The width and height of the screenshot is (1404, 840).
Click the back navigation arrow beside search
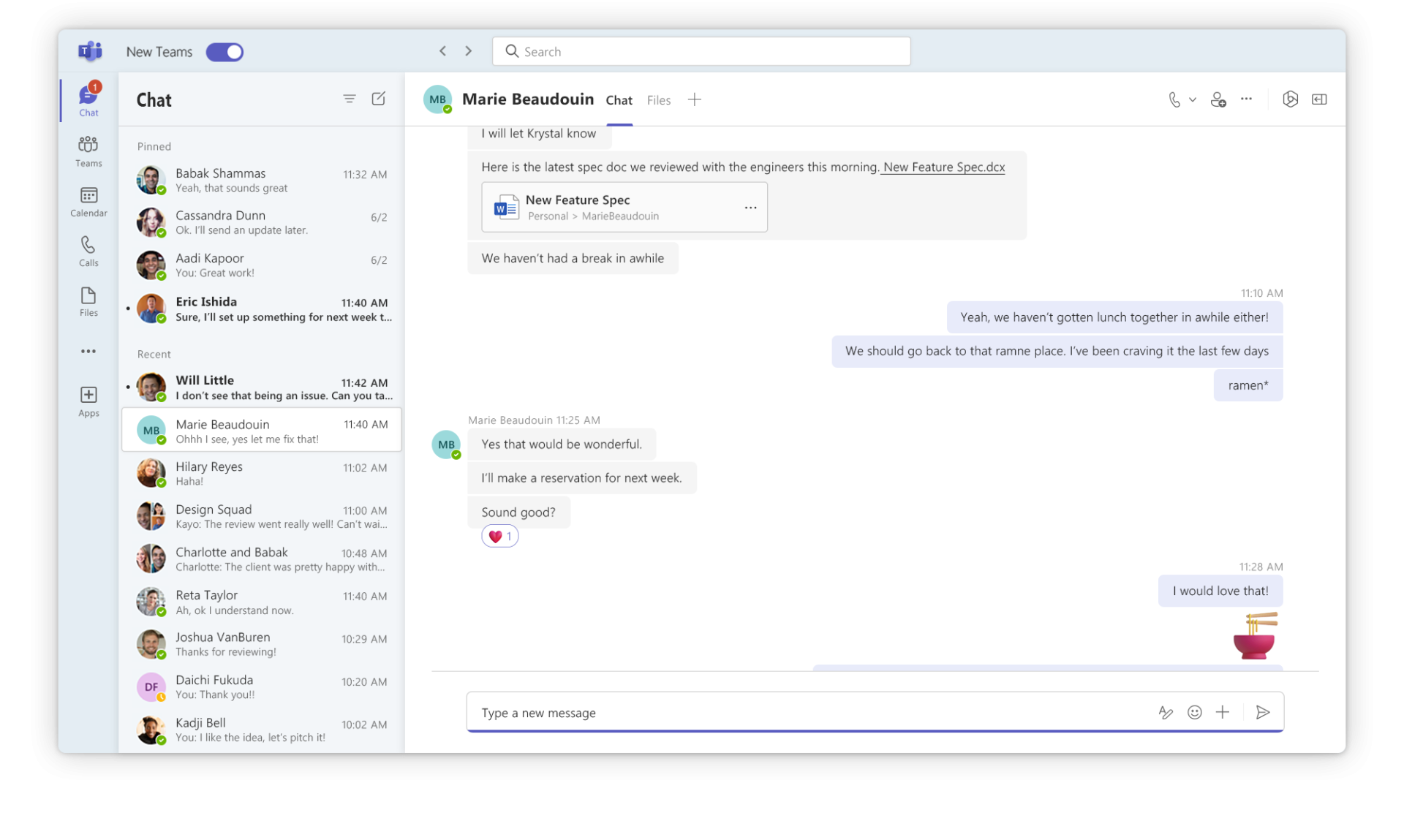442,51
